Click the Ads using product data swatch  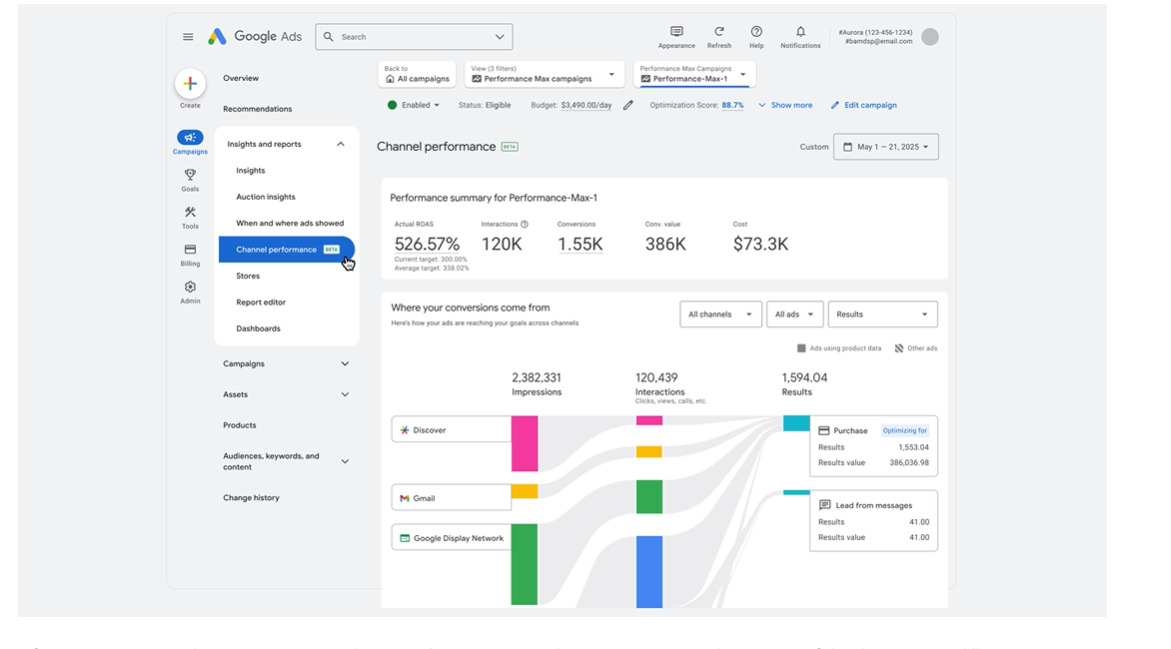[x=801, y=348]
